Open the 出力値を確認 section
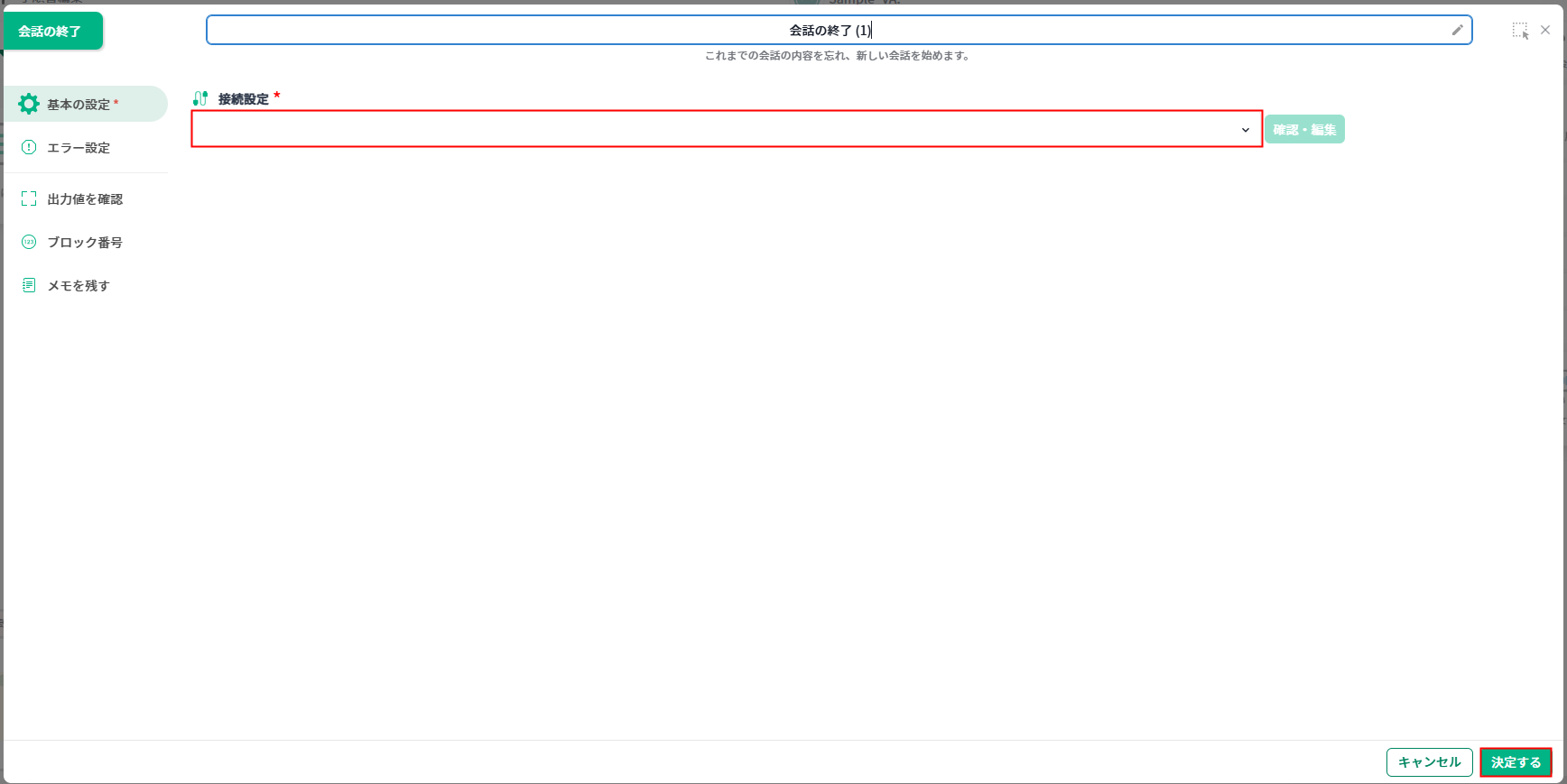This screenshot has width=1567, height=784. (x=87, y=198)
